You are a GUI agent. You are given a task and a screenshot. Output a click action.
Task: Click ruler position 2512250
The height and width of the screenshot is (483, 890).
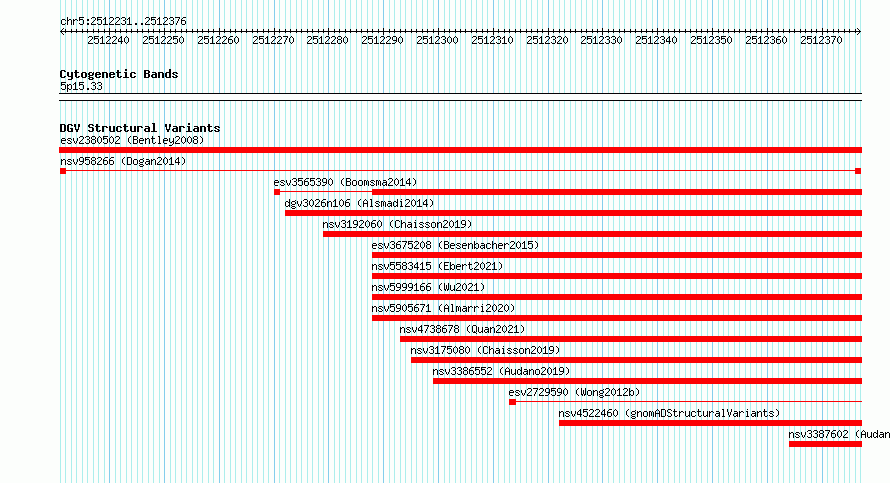pos(163,40)
